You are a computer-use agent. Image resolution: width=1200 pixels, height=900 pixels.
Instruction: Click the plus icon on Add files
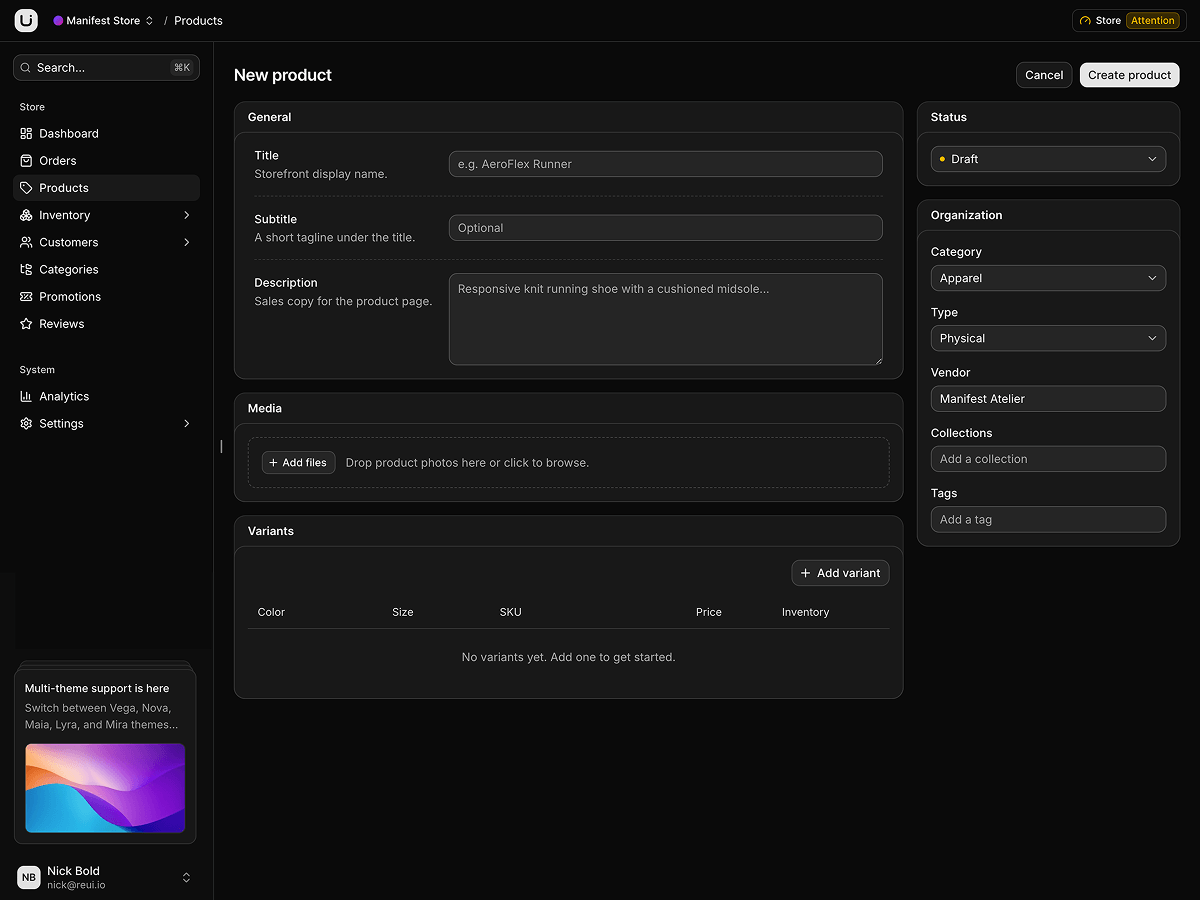(x=274, y=463)
